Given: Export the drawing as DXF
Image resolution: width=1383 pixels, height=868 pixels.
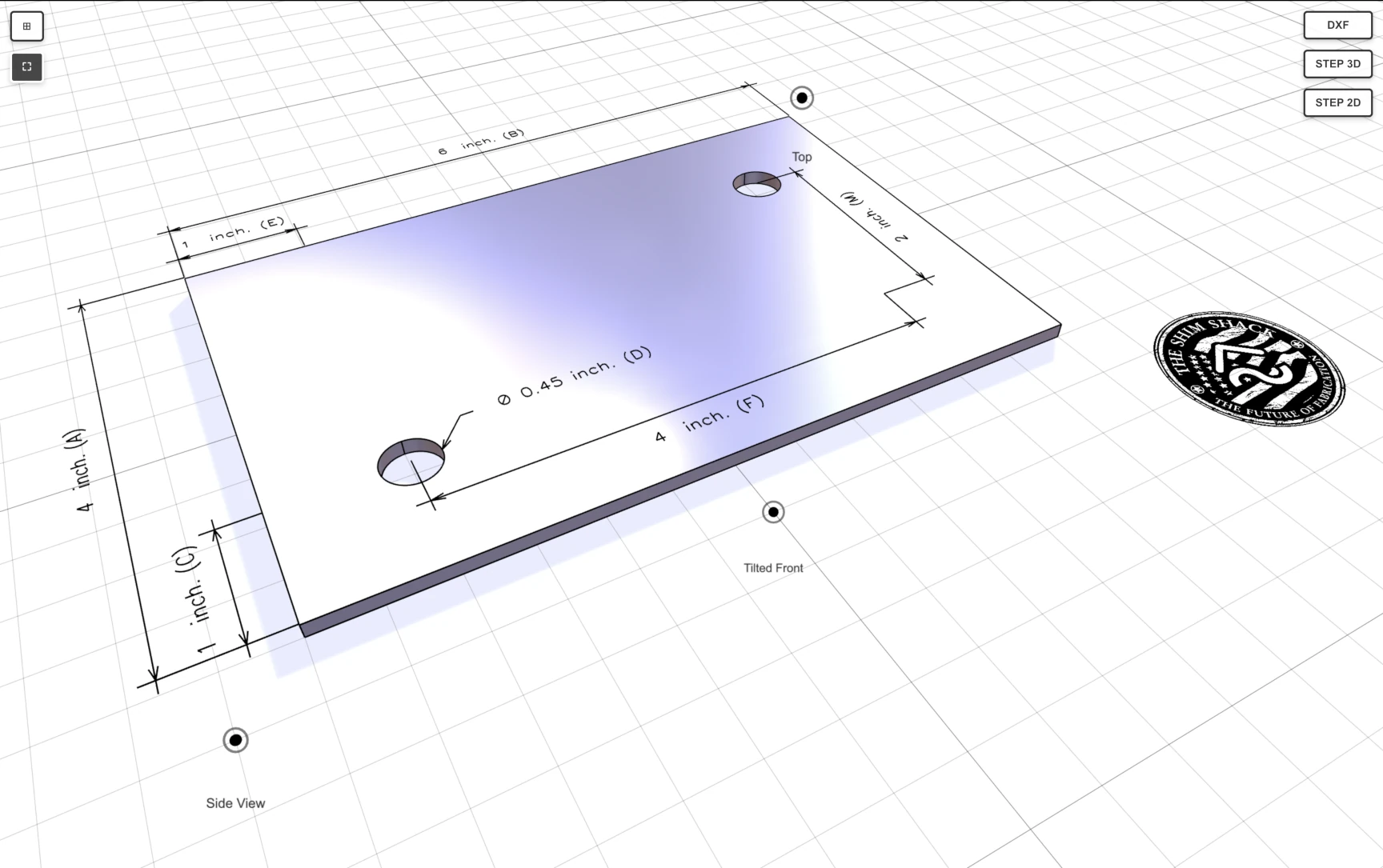Looking at the screenshot, I should tap(1337, 25).
